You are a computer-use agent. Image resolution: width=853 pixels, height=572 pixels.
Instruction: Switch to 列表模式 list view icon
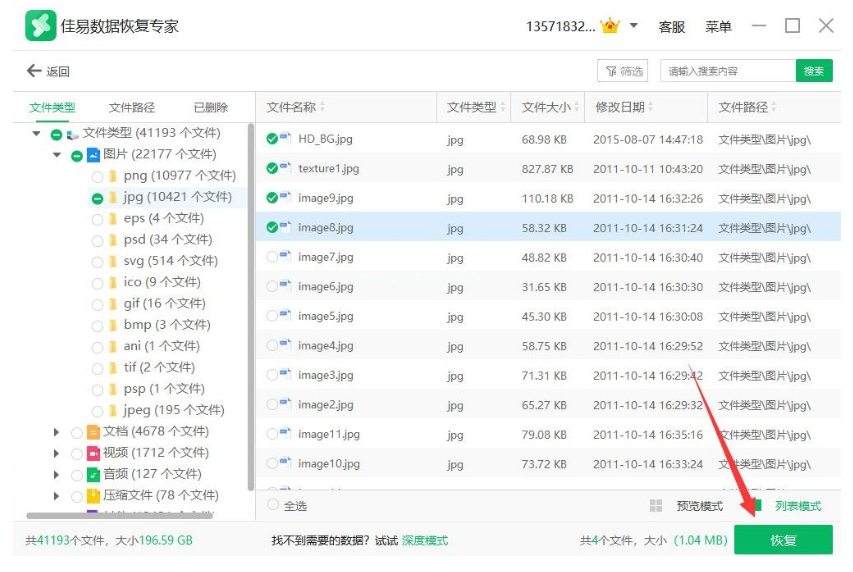(x=757, y=506)
